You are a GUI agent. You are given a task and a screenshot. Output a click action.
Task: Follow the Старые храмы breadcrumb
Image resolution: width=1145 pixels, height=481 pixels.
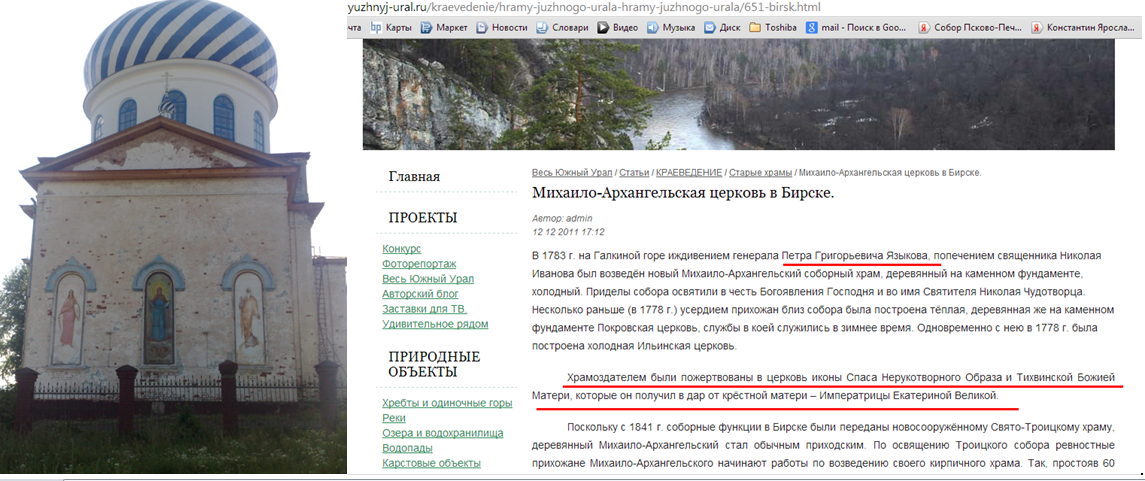coord(760,172)
